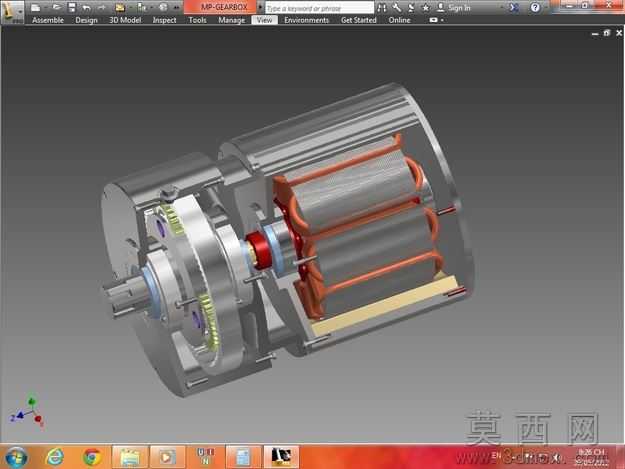Image resolution: width=625 pixels, height=469 pixels.
Task: Open the Manage ribbon tab
Action: pyautogui.click(x=232, y=20)
